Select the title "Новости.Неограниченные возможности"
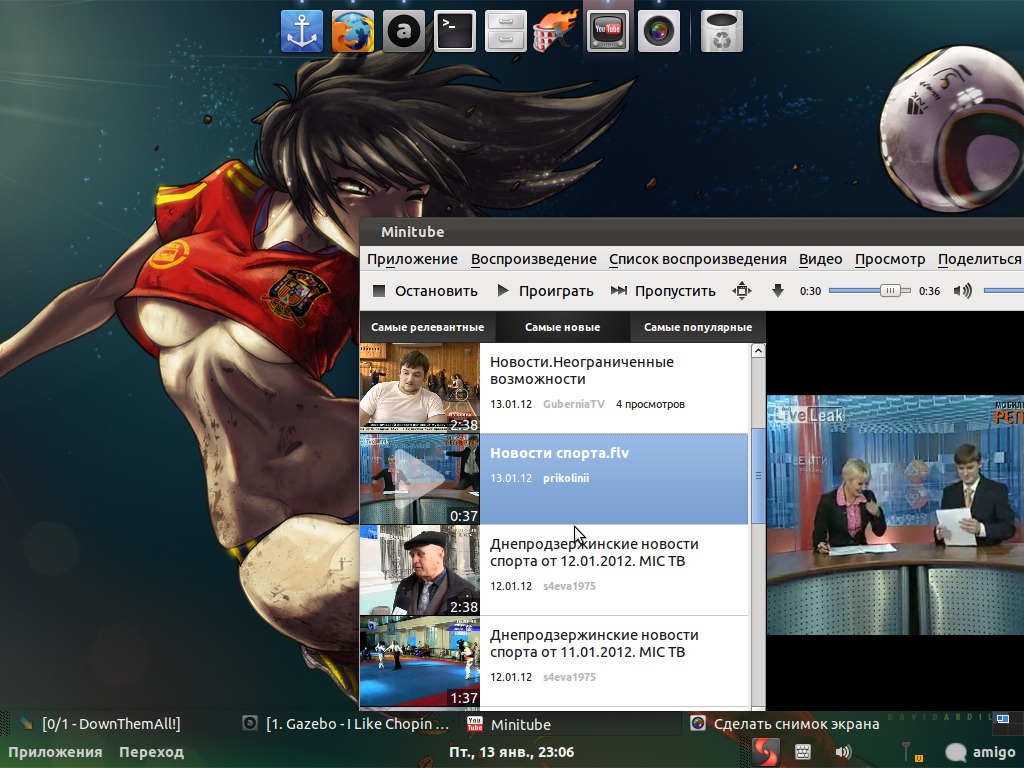Image resolution: width=1024 pixels, height=768 pixels. click(x=581, y=370)
